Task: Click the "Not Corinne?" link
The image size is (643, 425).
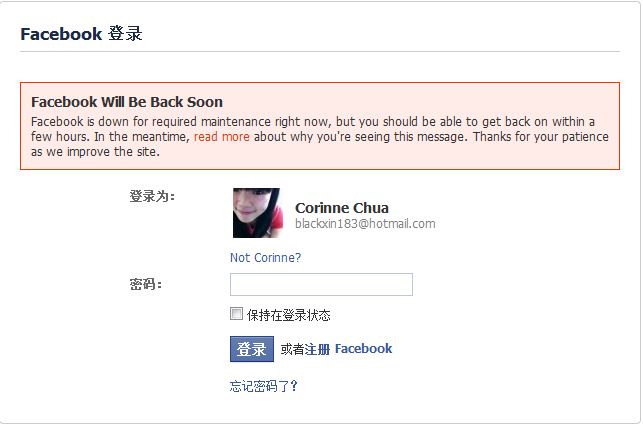Action: 265,258
